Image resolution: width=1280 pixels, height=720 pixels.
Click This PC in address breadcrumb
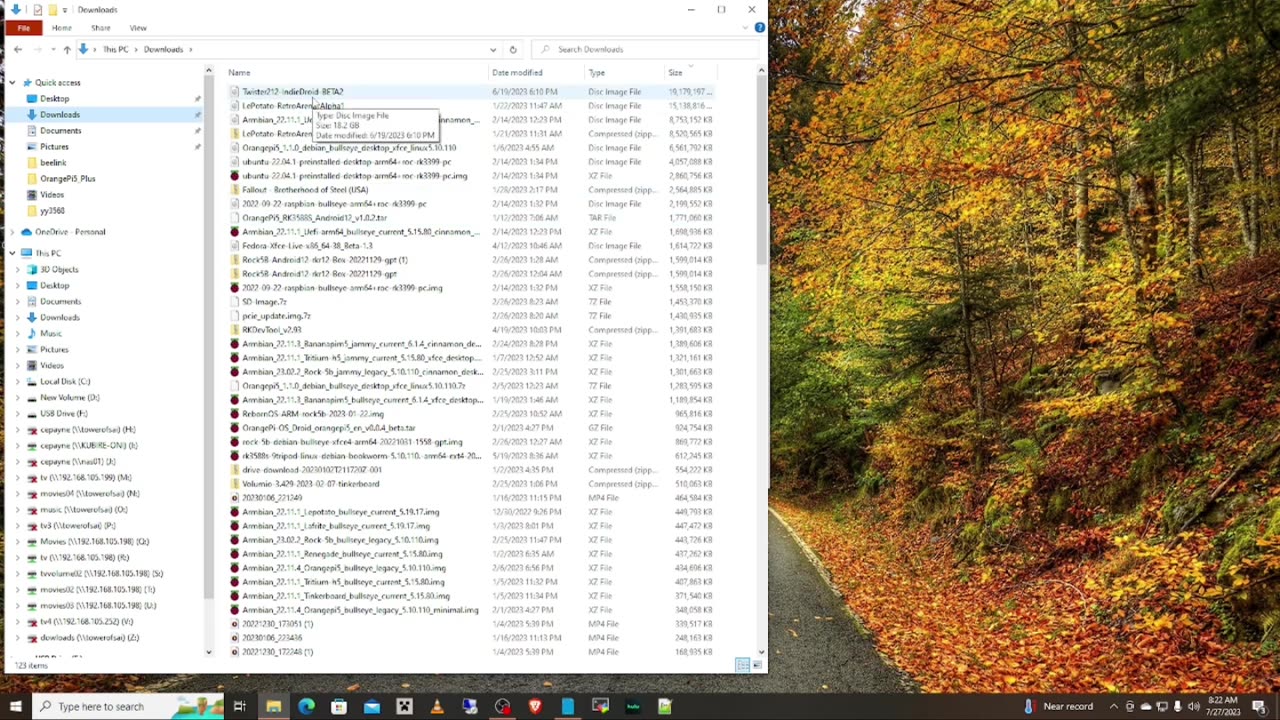tap(115, 49)
